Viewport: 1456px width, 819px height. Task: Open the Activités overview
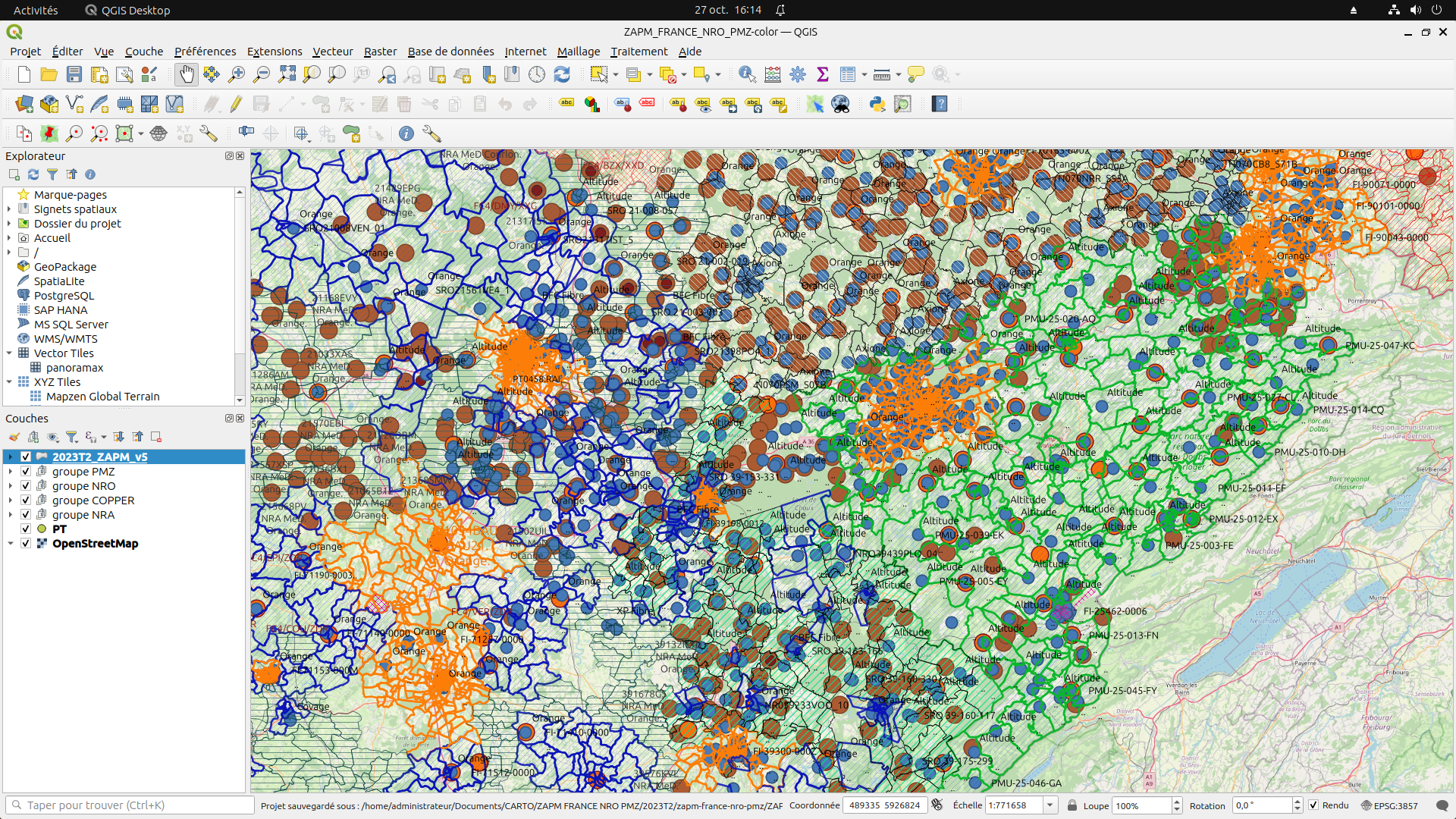[36, 10]
